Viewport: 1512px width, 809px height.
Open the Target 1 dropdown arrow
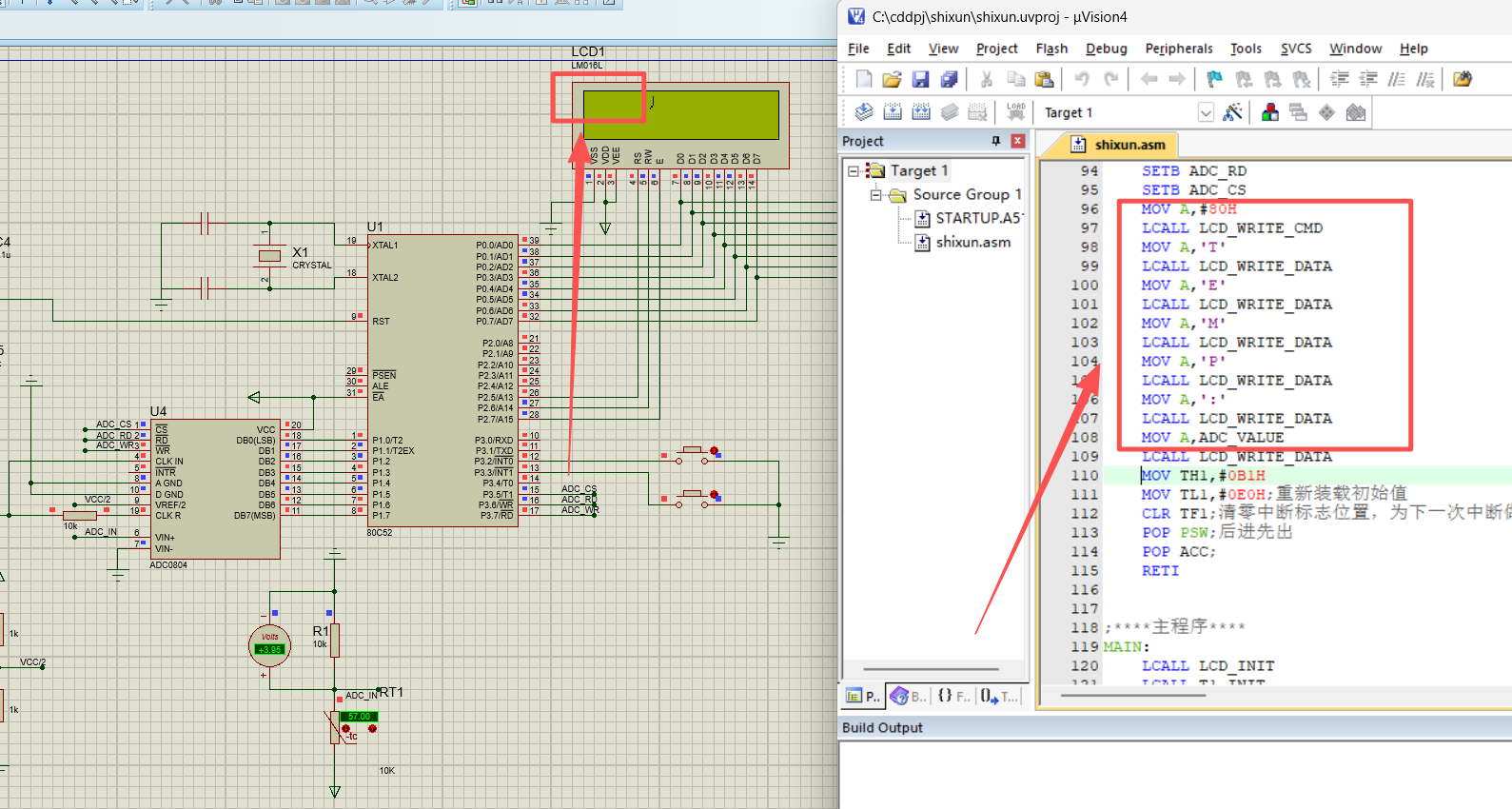click(1206, 112)
